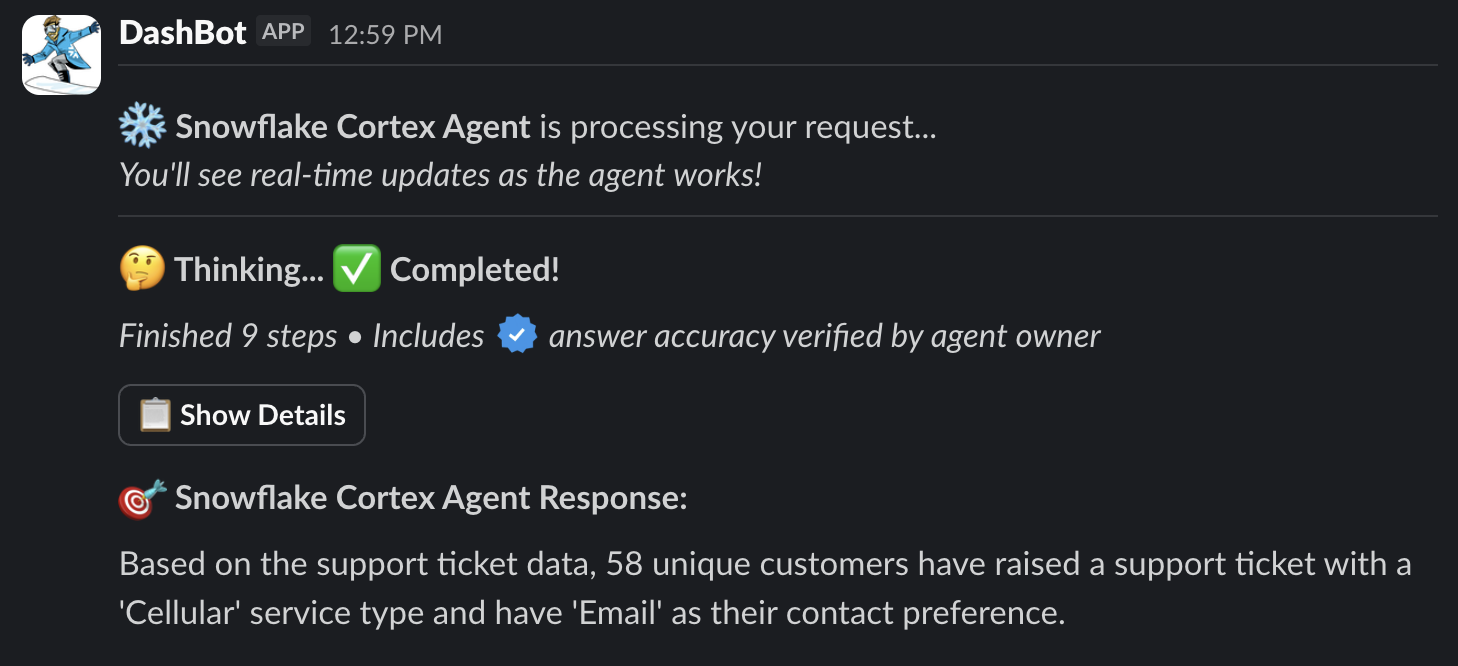Click the APP badge next to DashBot
The width and height of the screenshot is (1458, 666).
tap(283, 32)
